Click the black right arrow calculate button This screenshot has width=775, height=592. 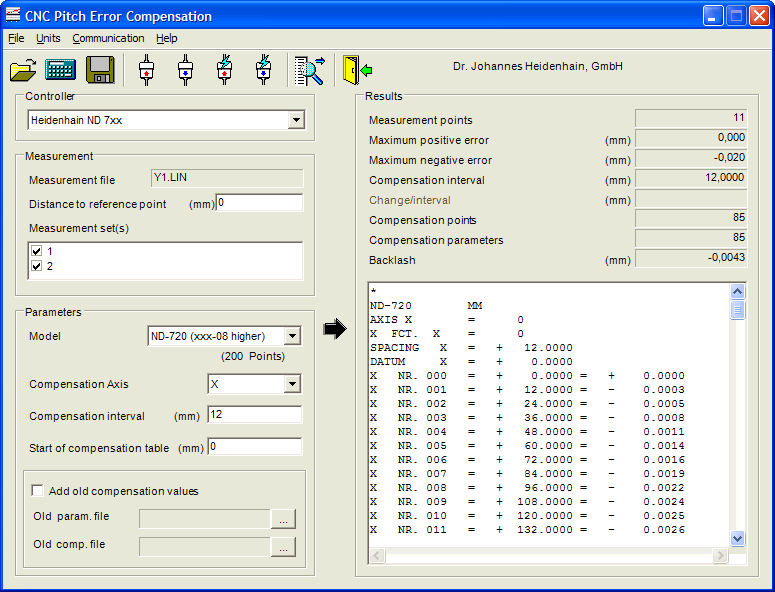tap(335, 329)
